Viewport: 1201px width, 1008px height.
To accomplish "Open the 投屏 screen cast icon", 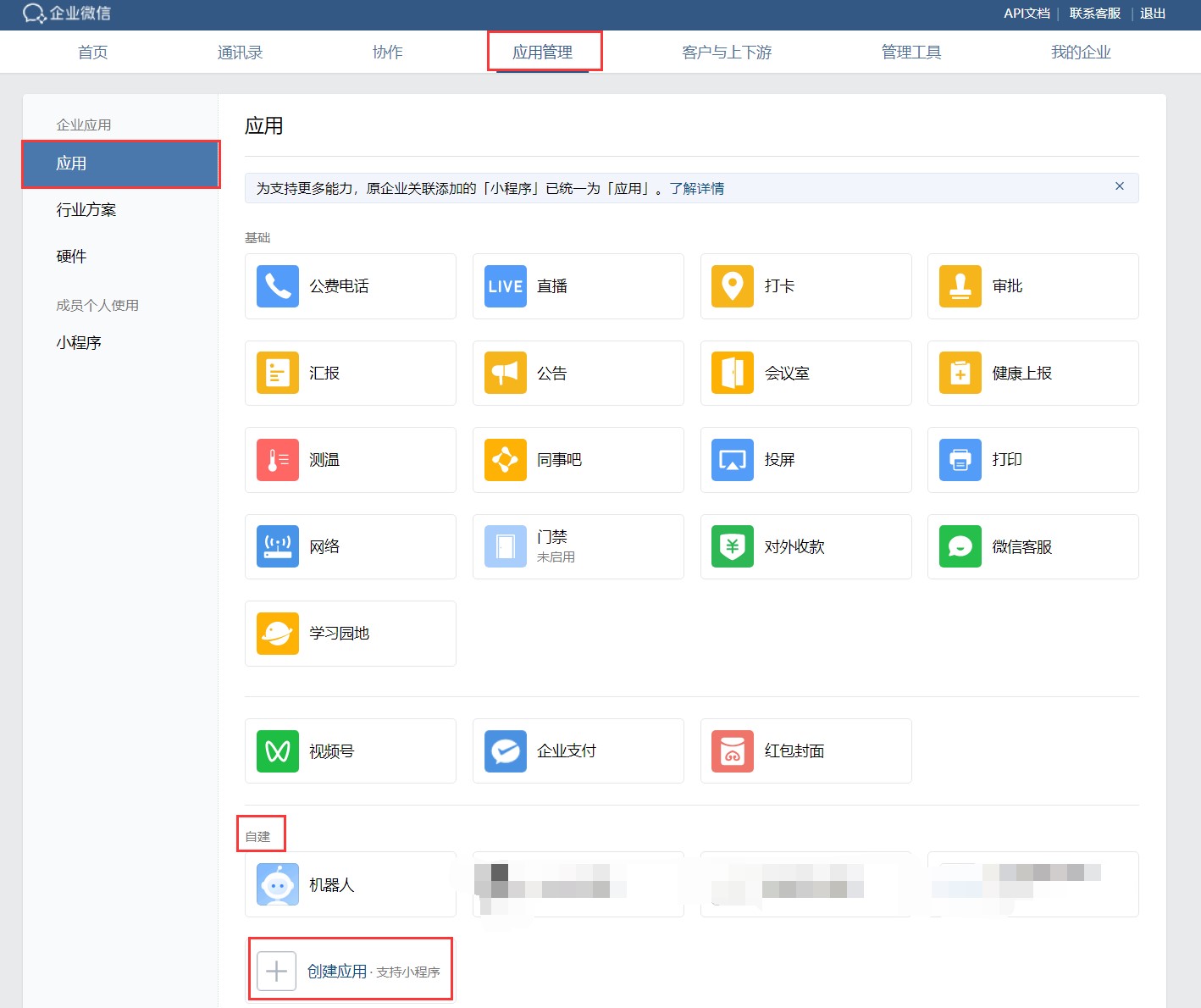I will tap(733, 460).
